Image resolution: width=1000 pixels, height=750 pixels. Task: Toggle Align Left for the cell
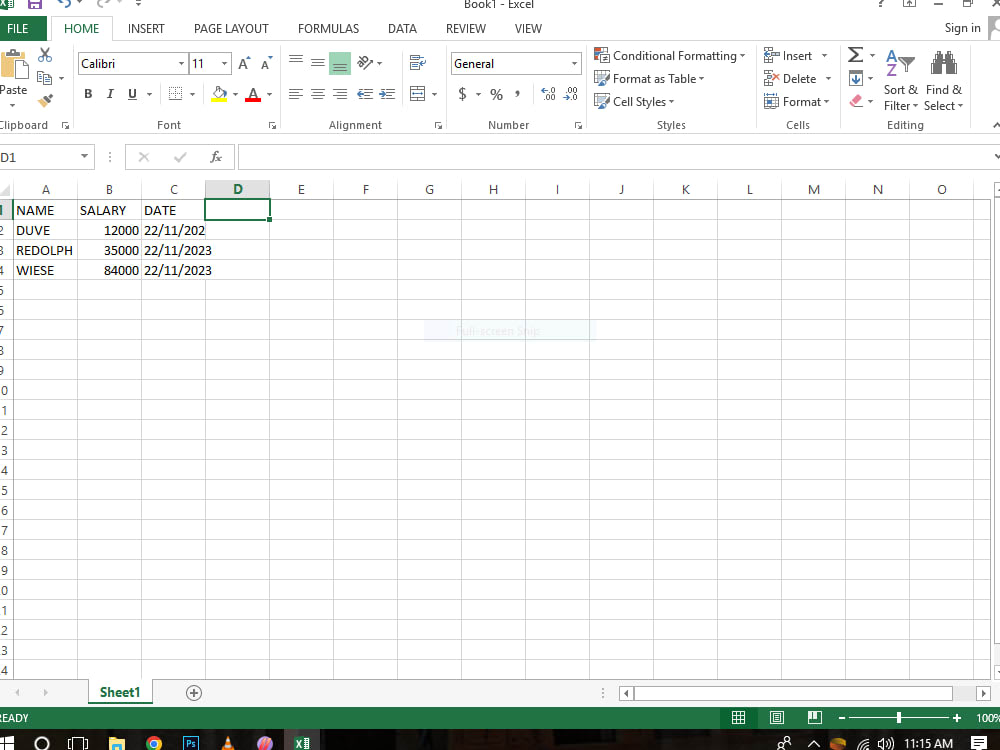(x=295, y=94)
